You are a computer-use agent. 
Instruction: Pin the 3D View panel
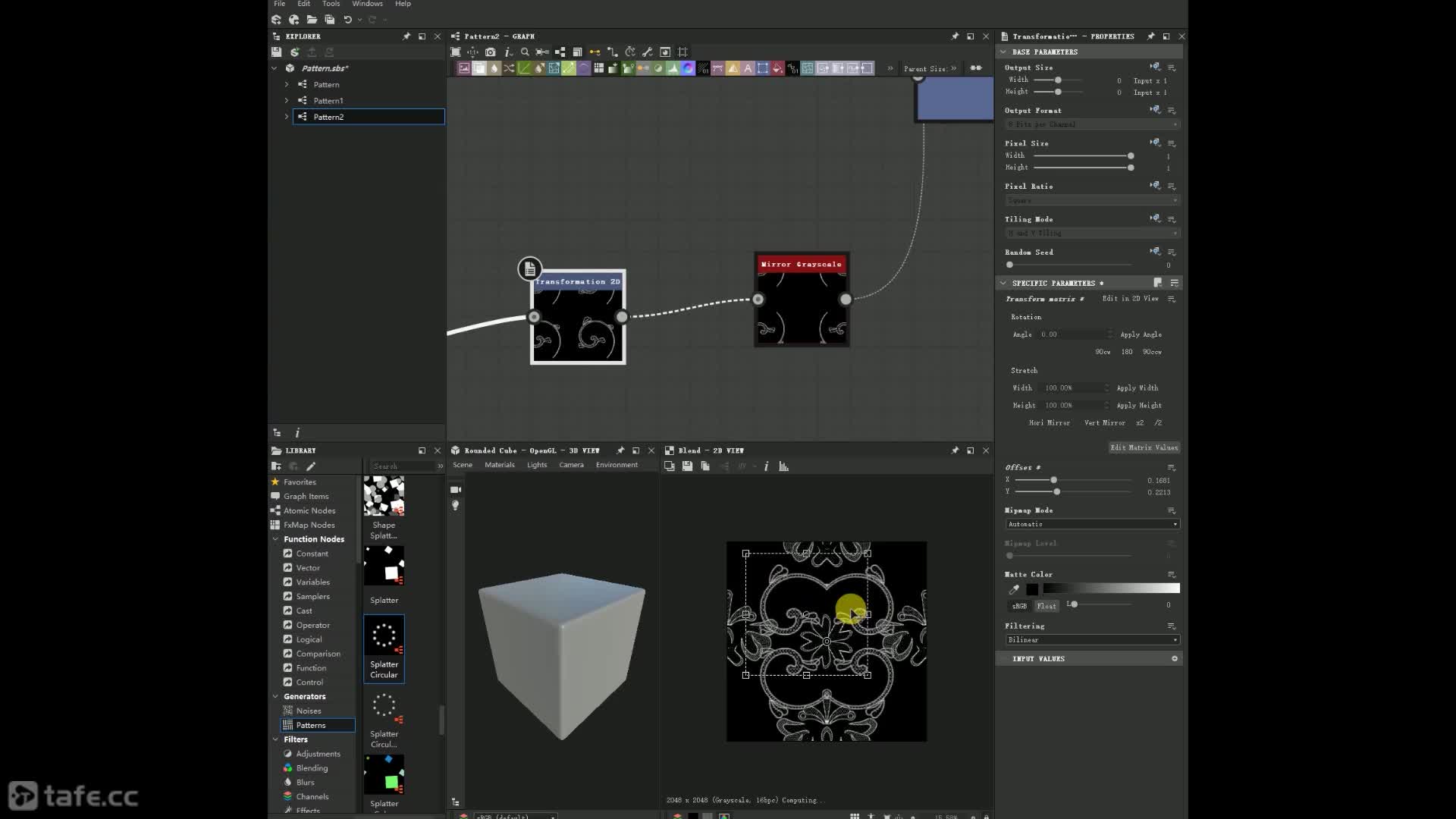(x=620, y=450)
